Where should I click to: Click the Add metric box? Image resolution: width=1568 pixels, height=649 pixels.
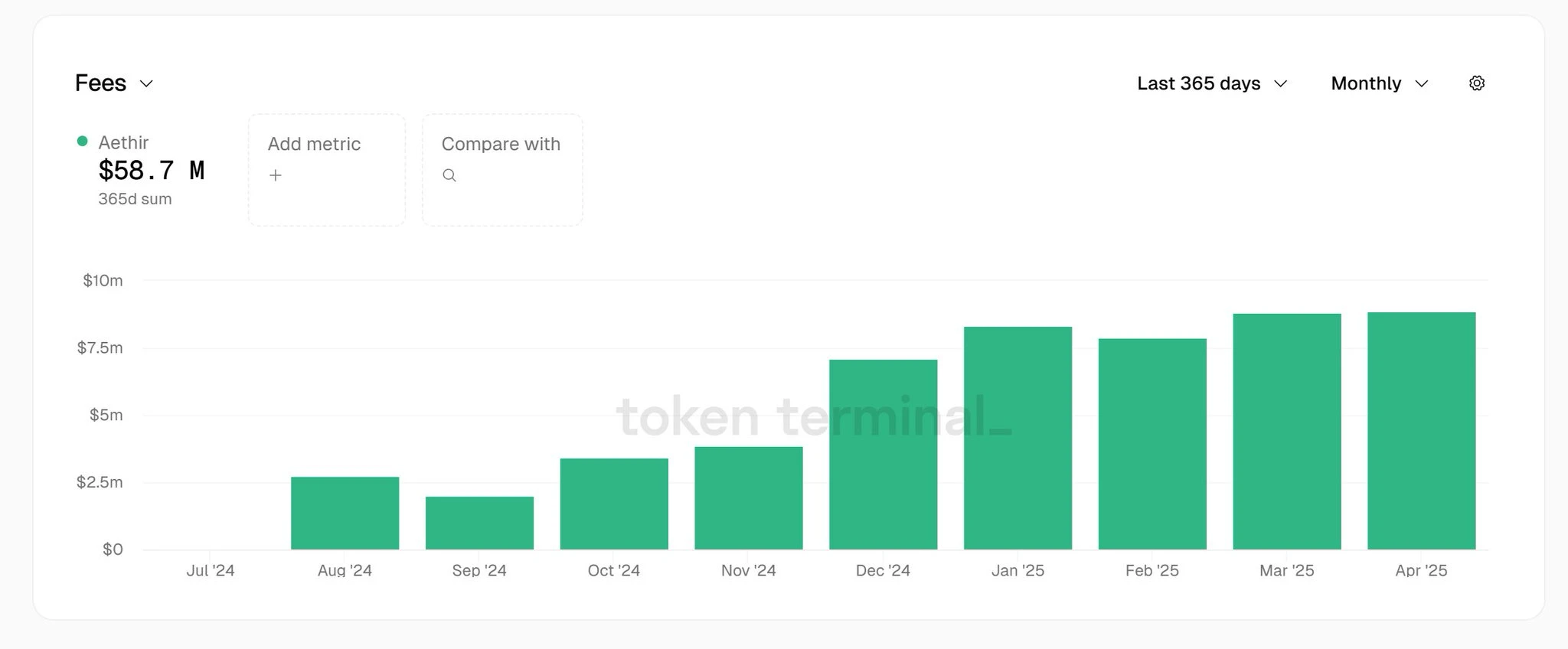coord(327,170)
